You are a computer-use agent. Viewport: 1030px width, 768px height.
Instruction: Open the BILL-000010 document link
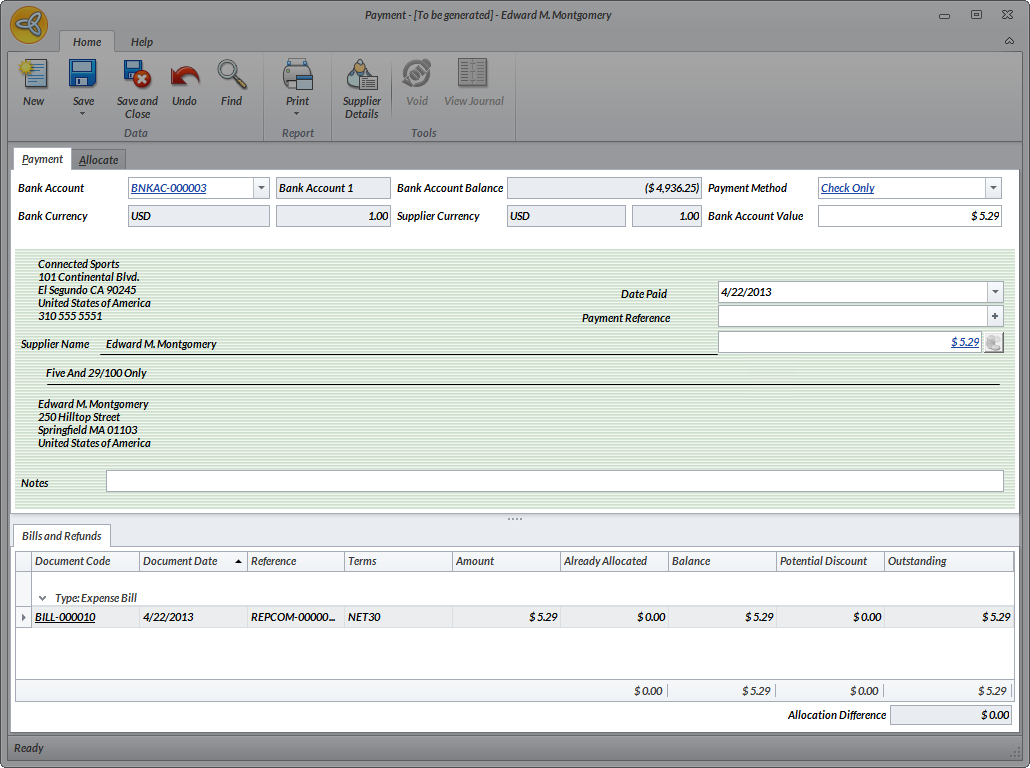pos(65,617)
